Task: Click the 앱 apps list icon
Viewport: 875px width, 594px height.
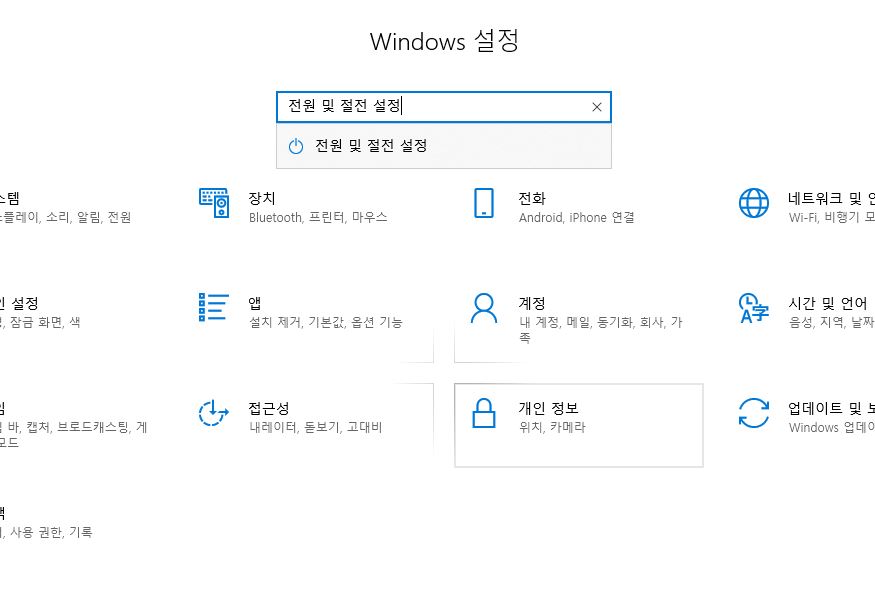Action: coord(214,307)
